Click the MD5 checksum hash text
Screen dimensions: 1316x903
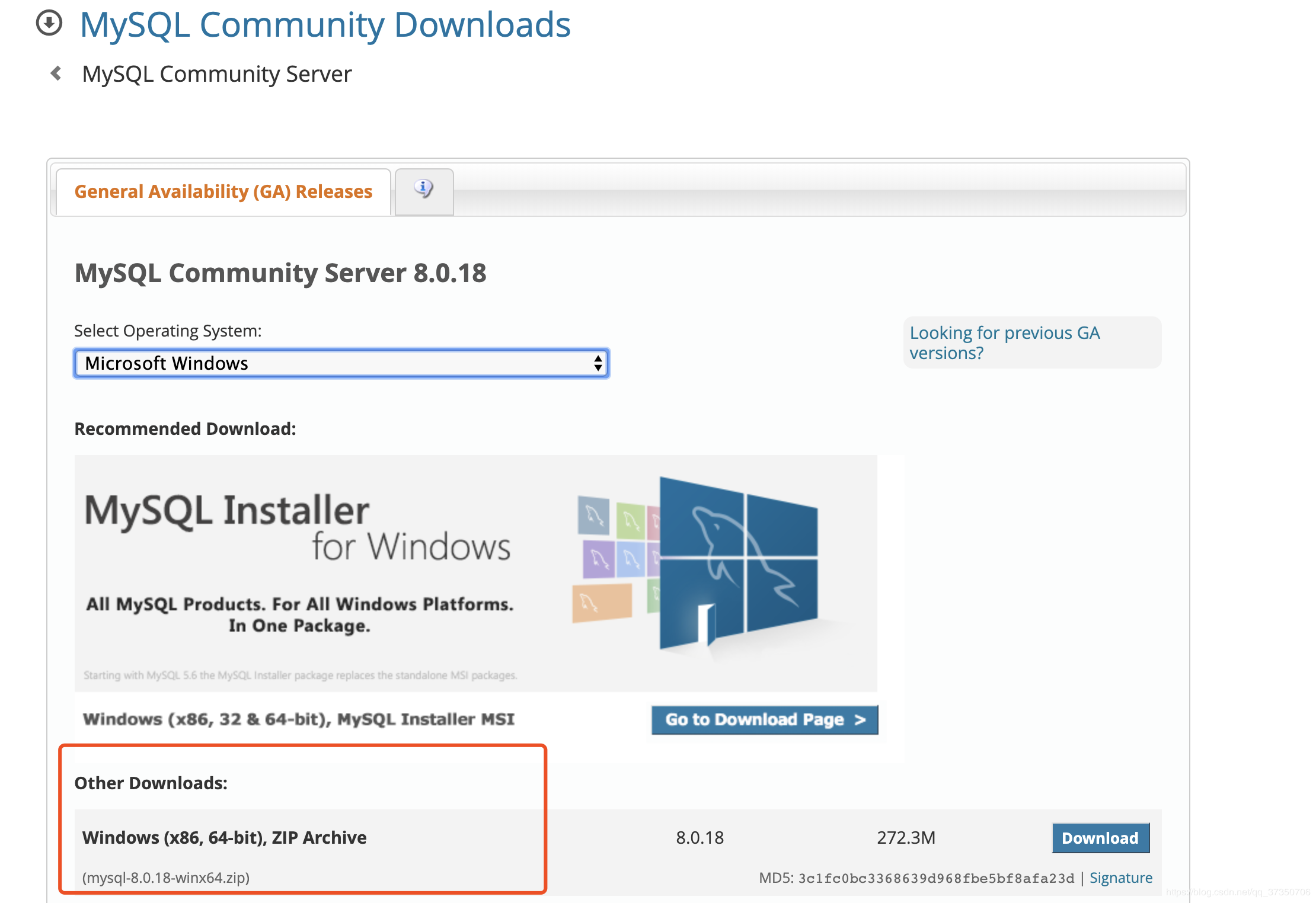coord(935,878)
